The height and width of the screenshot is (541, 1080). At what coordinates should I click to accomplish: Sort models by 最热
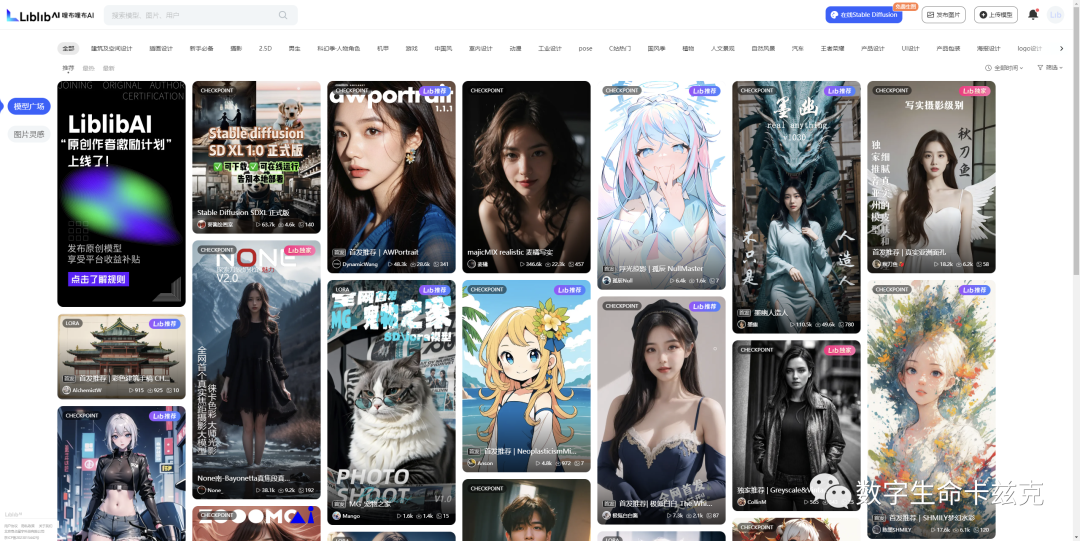click(88, 68)
